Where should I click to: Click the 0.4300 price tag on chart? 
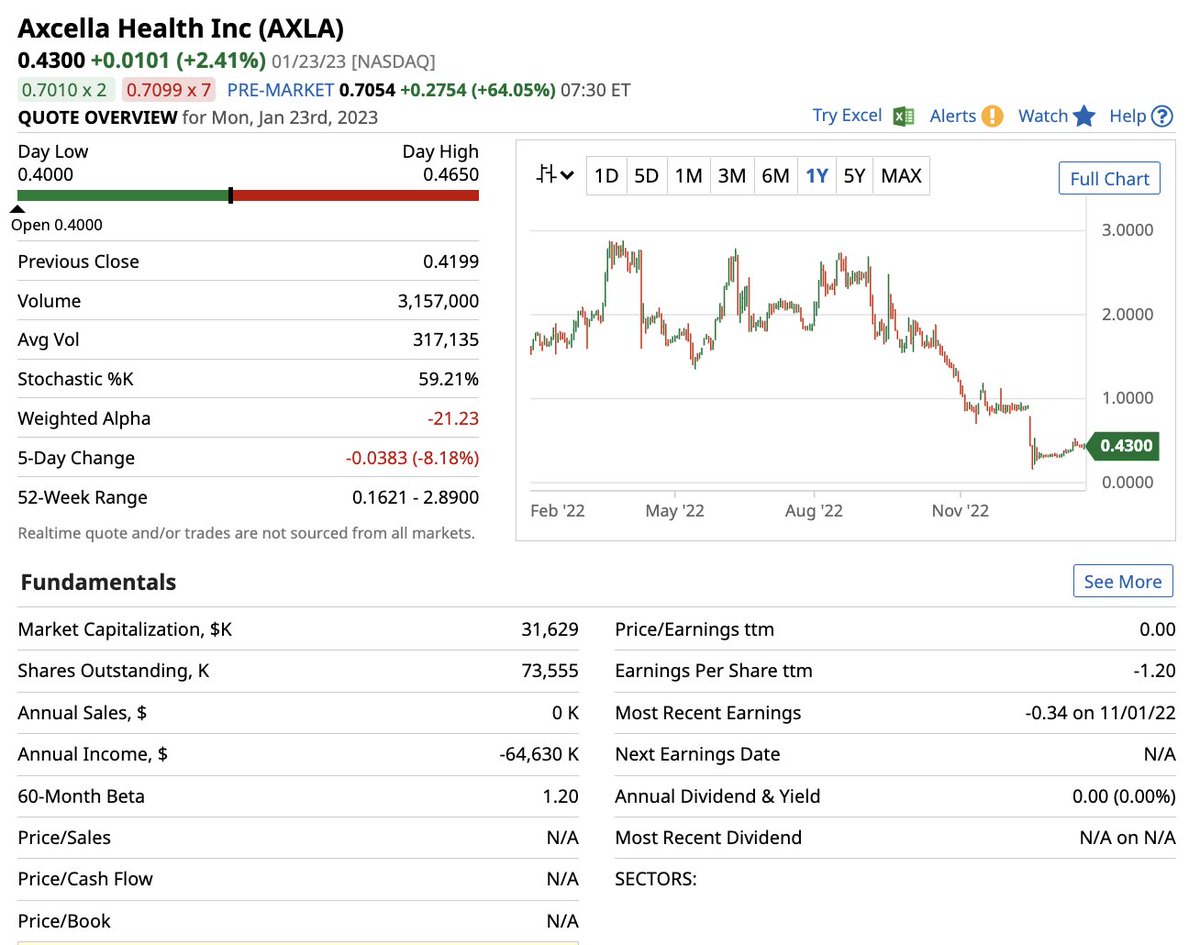[1123, 446]
